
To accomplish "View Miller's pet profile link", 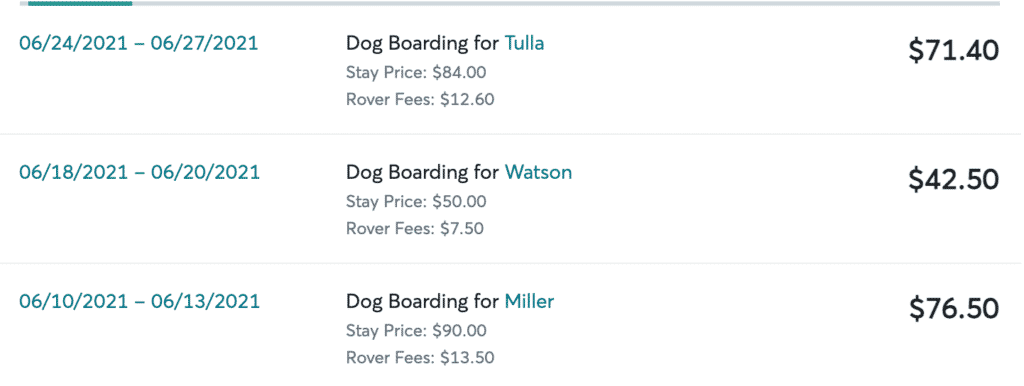I will coord(529,301).
